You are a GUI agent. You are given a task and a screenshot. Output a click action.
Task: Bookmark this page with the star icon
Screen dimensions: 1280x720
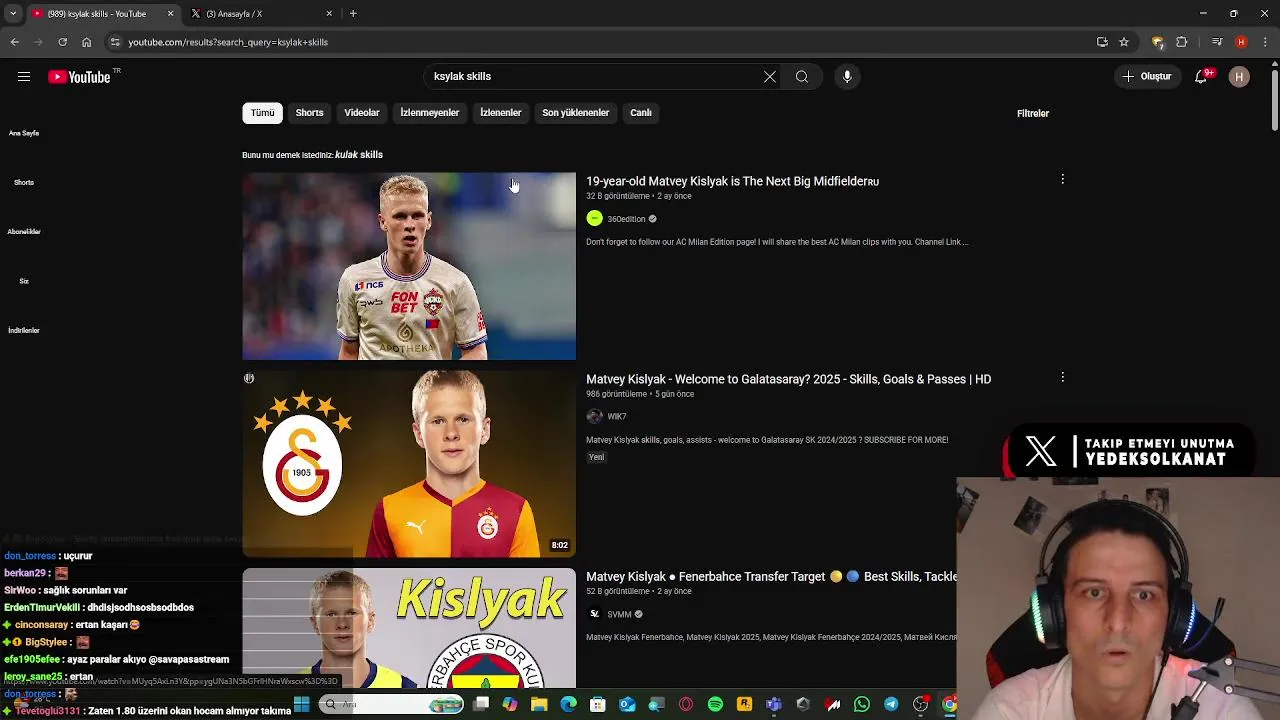click(1124, 42)
